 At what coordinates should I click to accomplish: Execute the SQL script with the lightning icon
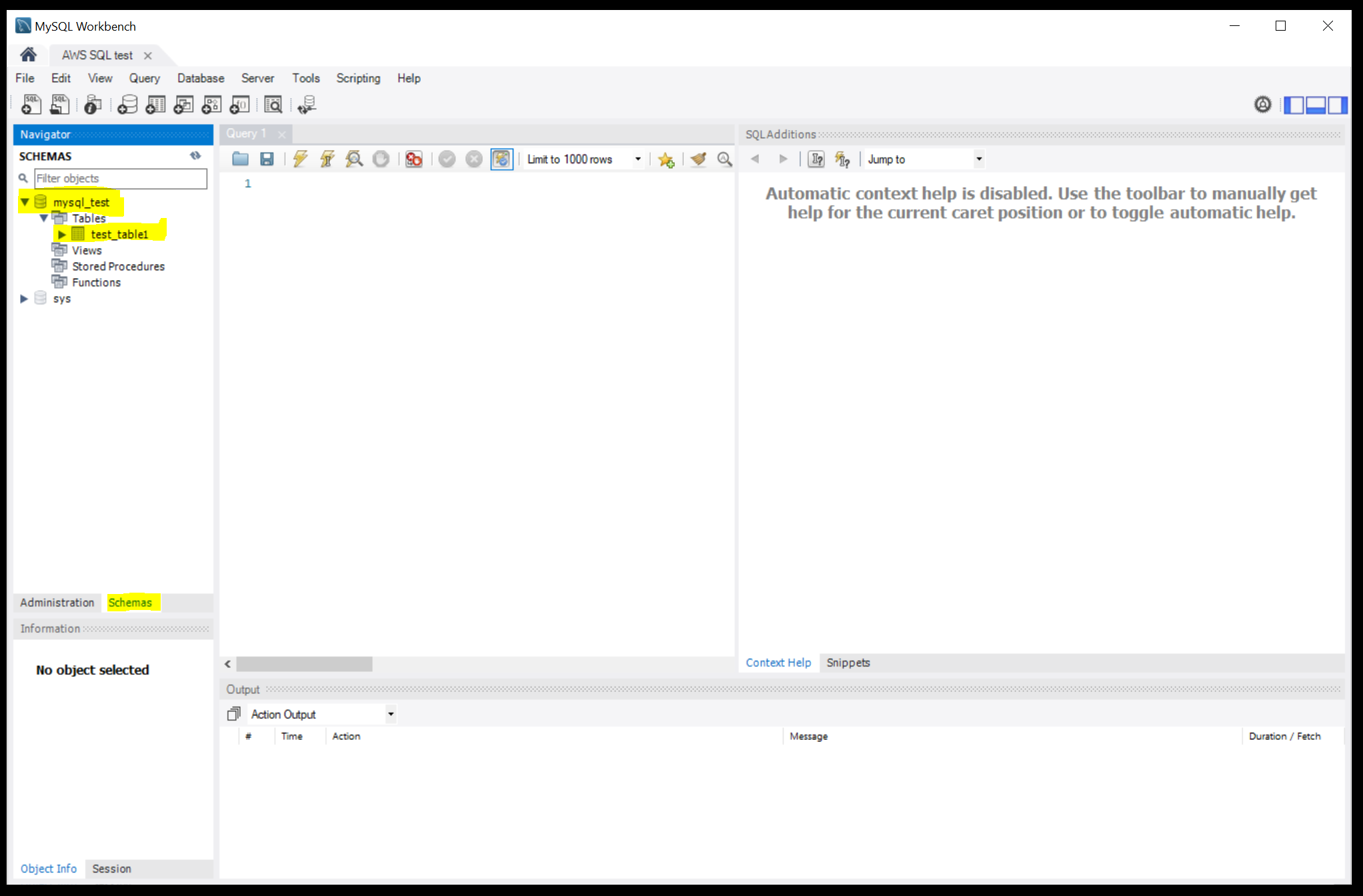[x=300, y=159]
